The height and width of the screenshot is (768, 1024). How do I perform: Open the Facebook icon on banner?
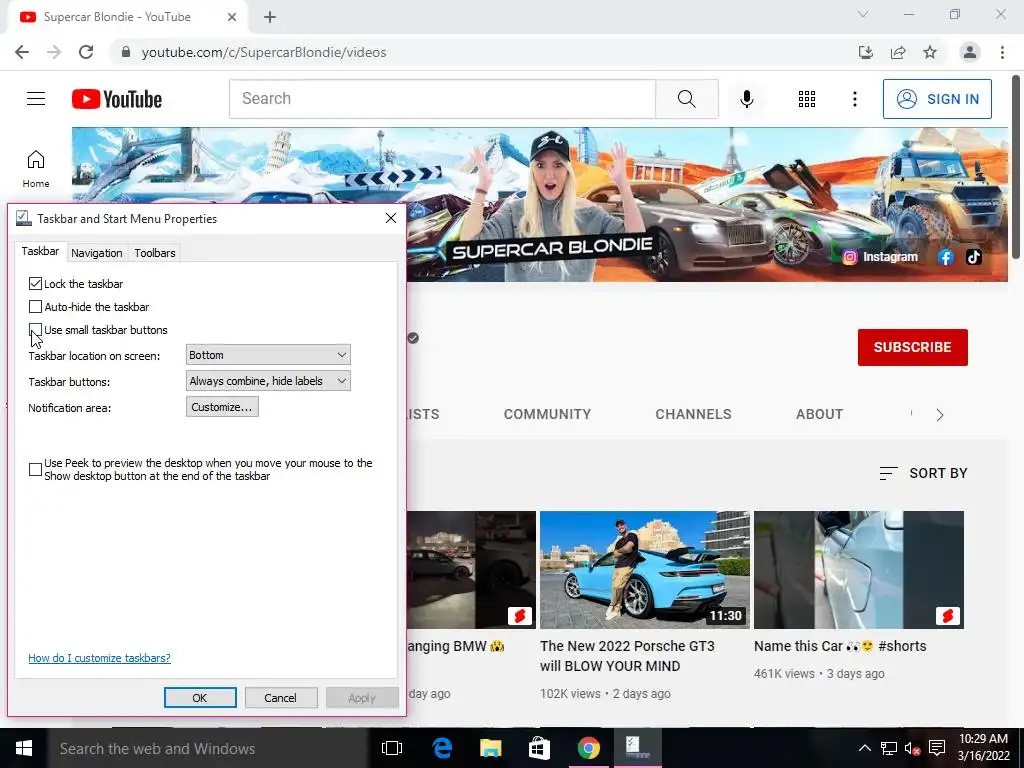point(945,257)
